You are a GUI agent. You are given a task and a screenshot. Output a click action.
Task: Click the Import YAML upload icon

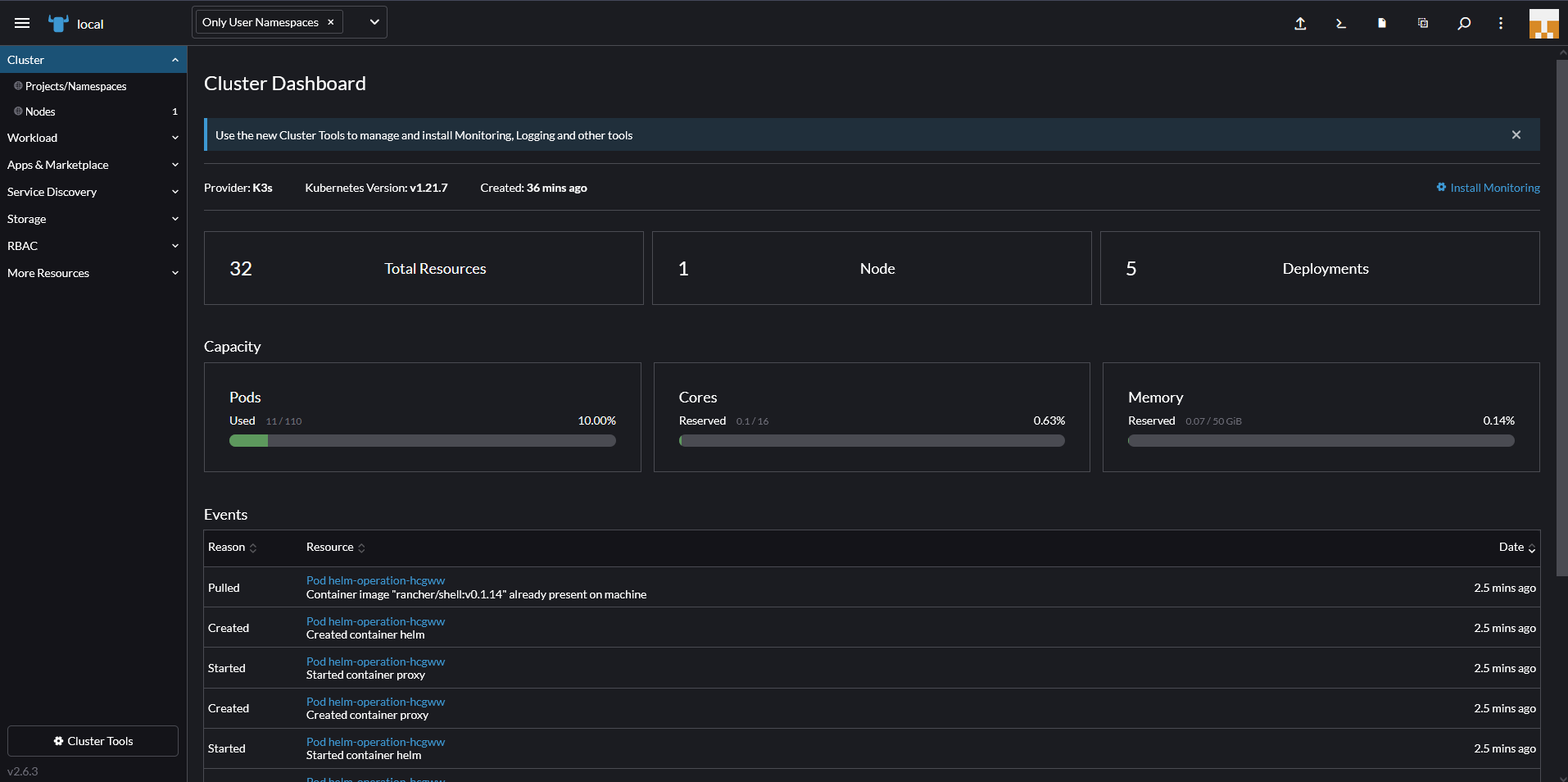point(1300,23)
